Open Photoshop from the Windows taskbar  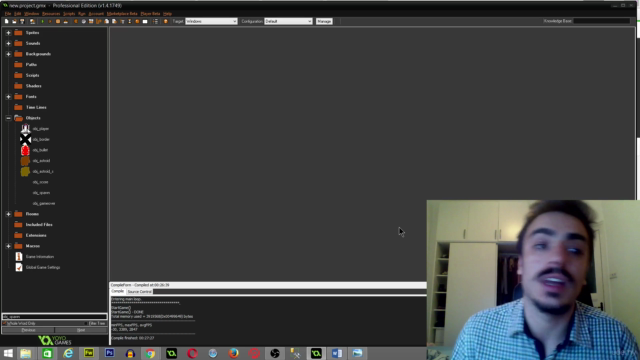point(109,353)
